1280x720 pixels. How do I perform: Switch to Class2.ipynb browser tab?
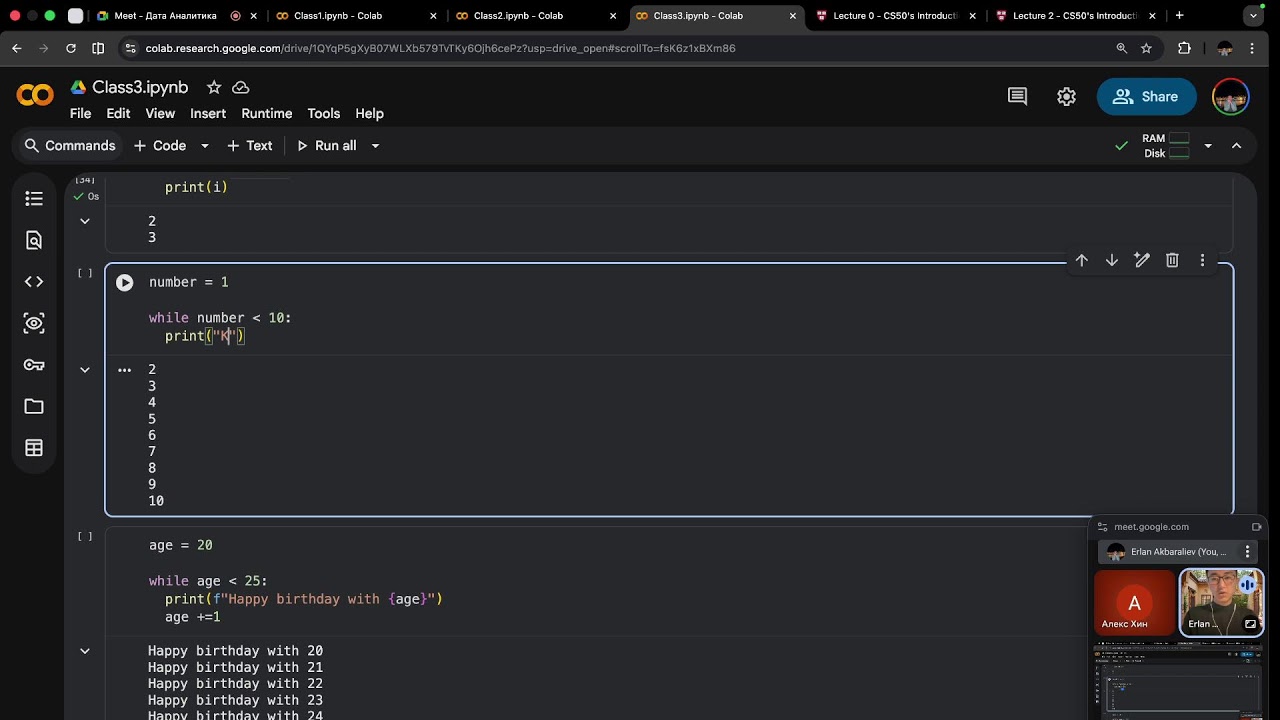(535, 16)
